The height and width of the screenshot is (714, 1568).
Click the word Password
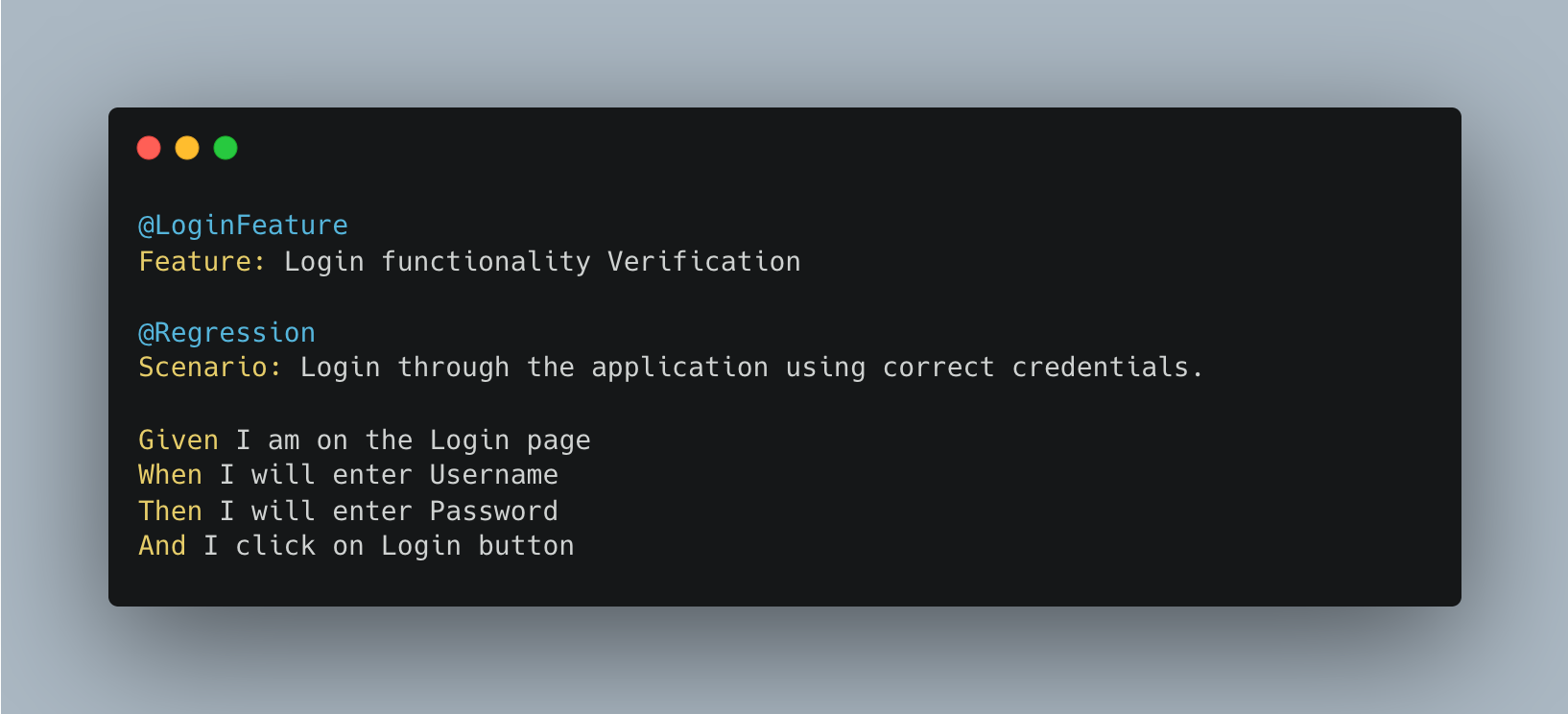[494, 511]
